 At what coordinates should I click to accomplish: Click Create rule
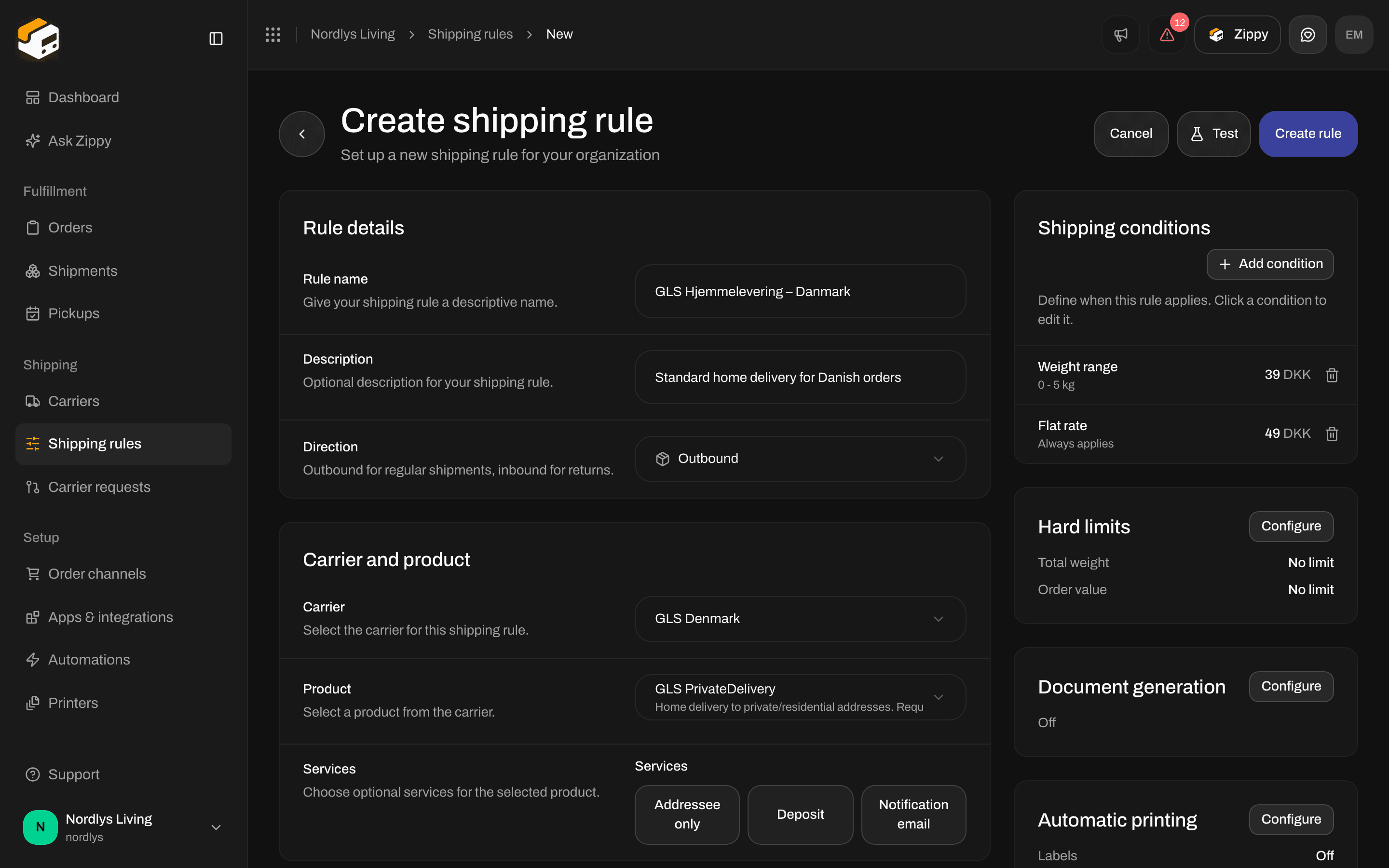pyautogui.click(x=1308, y=134)
